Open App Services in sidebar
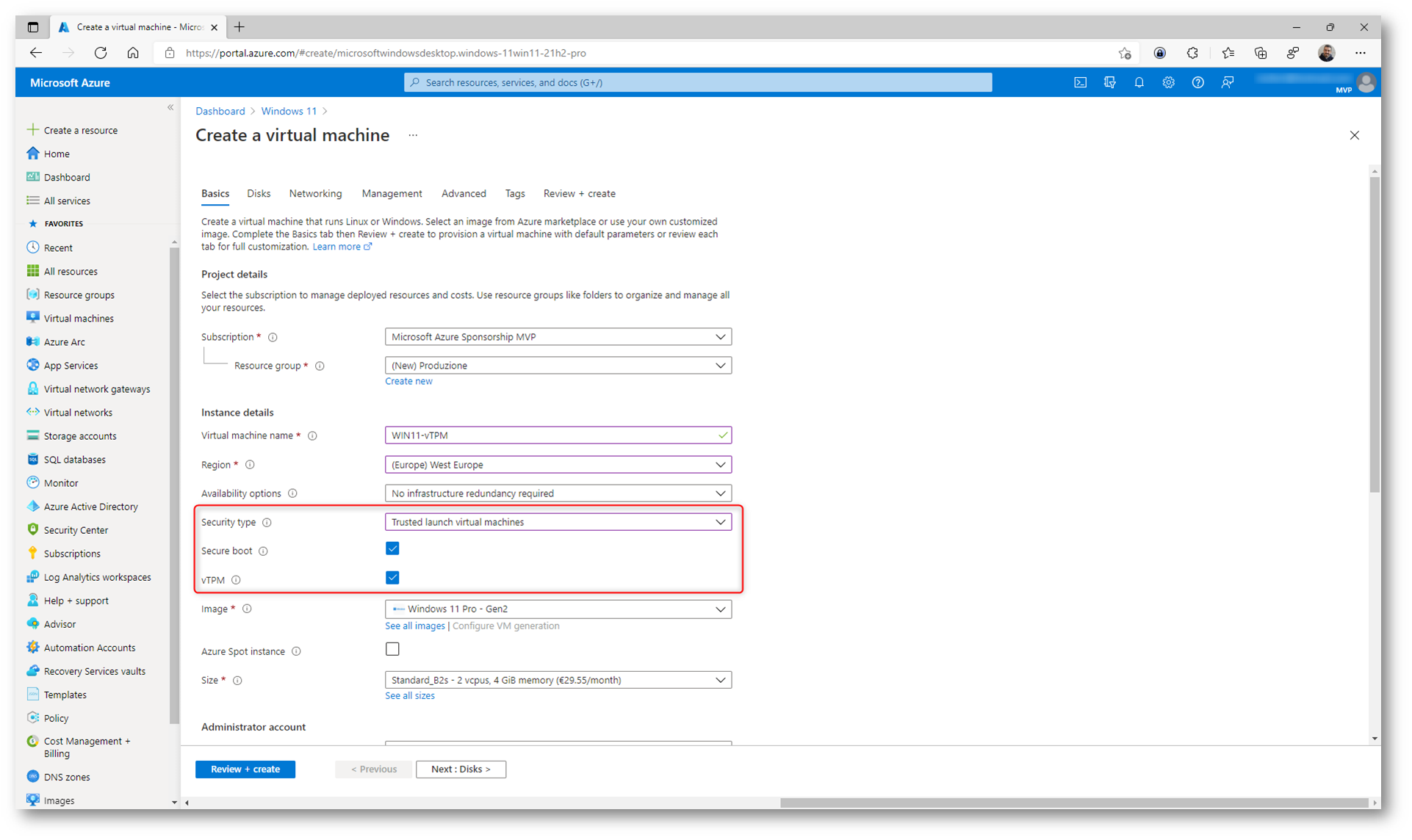This screenshot has height=840, width=1412. pyautogui.click(x=71, y=365)
